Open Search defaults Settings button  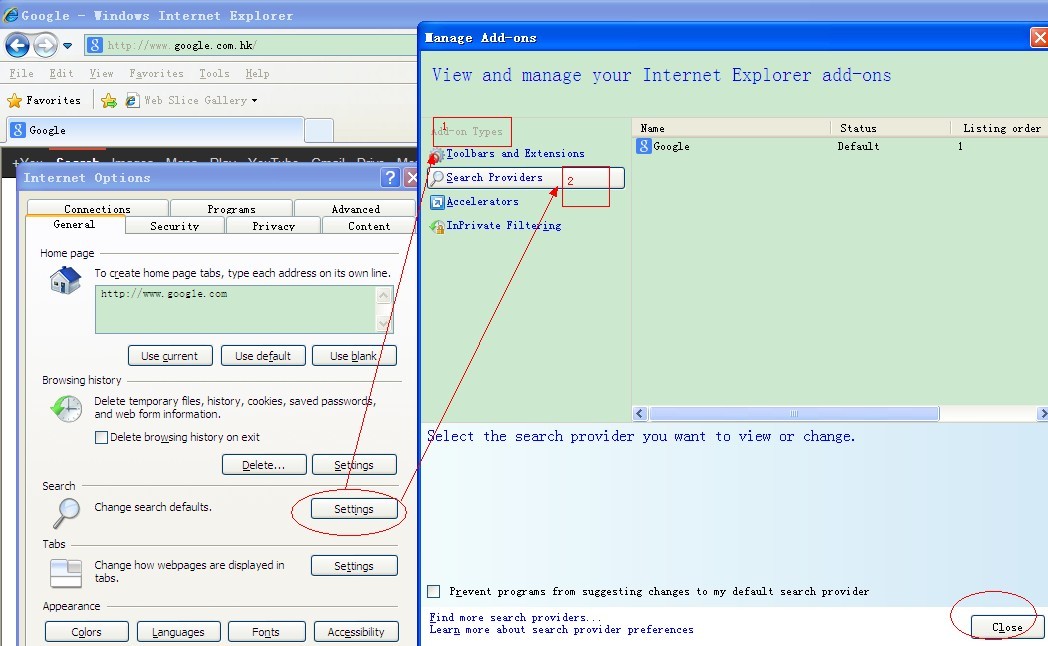(354, 509)
